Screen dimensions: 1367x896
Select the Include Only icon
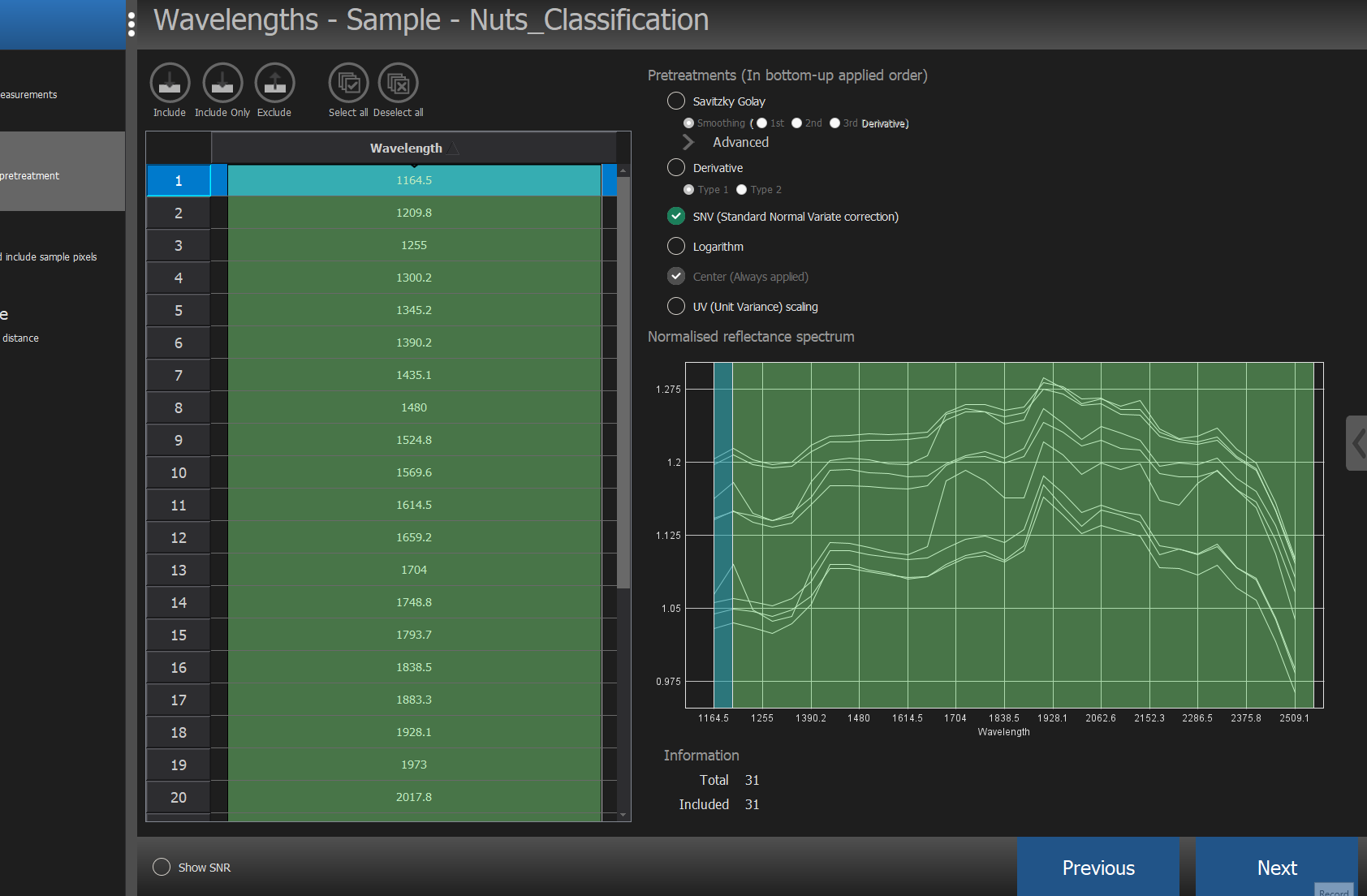pos(222,84)
